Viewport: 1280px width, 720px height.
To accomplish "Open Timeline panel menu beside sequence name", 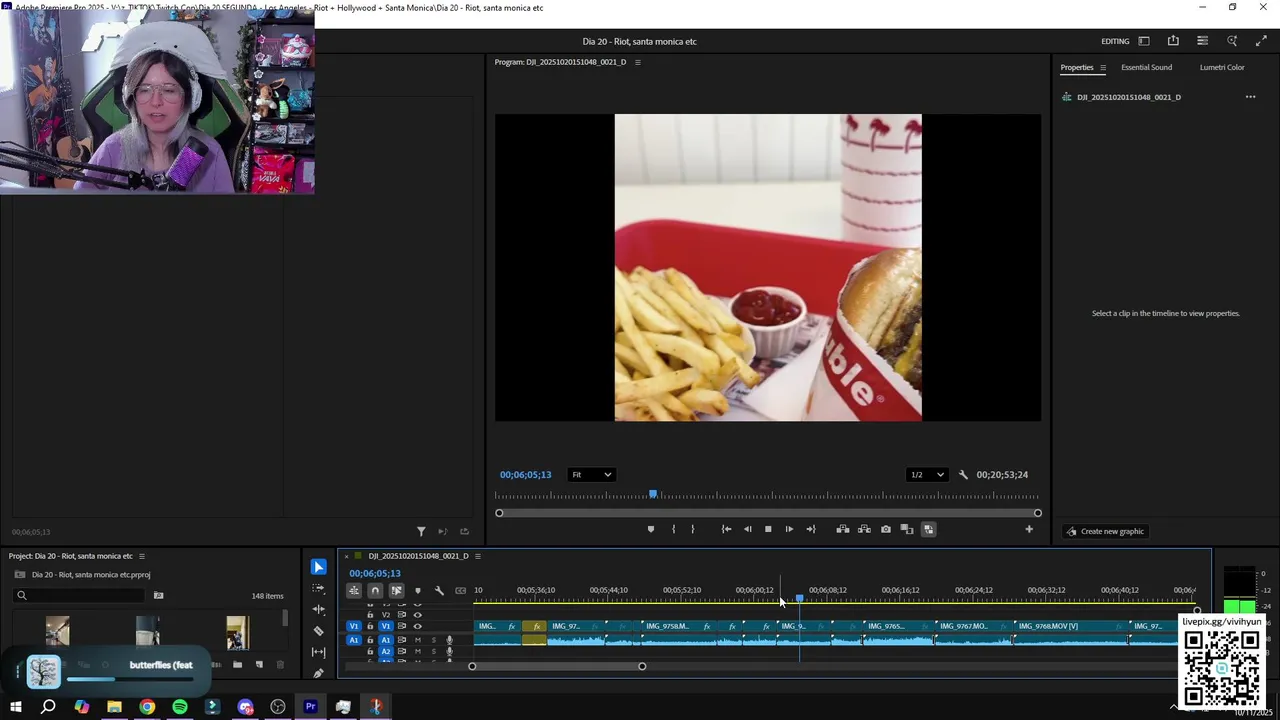I will pyautogui.click(x=477, y=556).
